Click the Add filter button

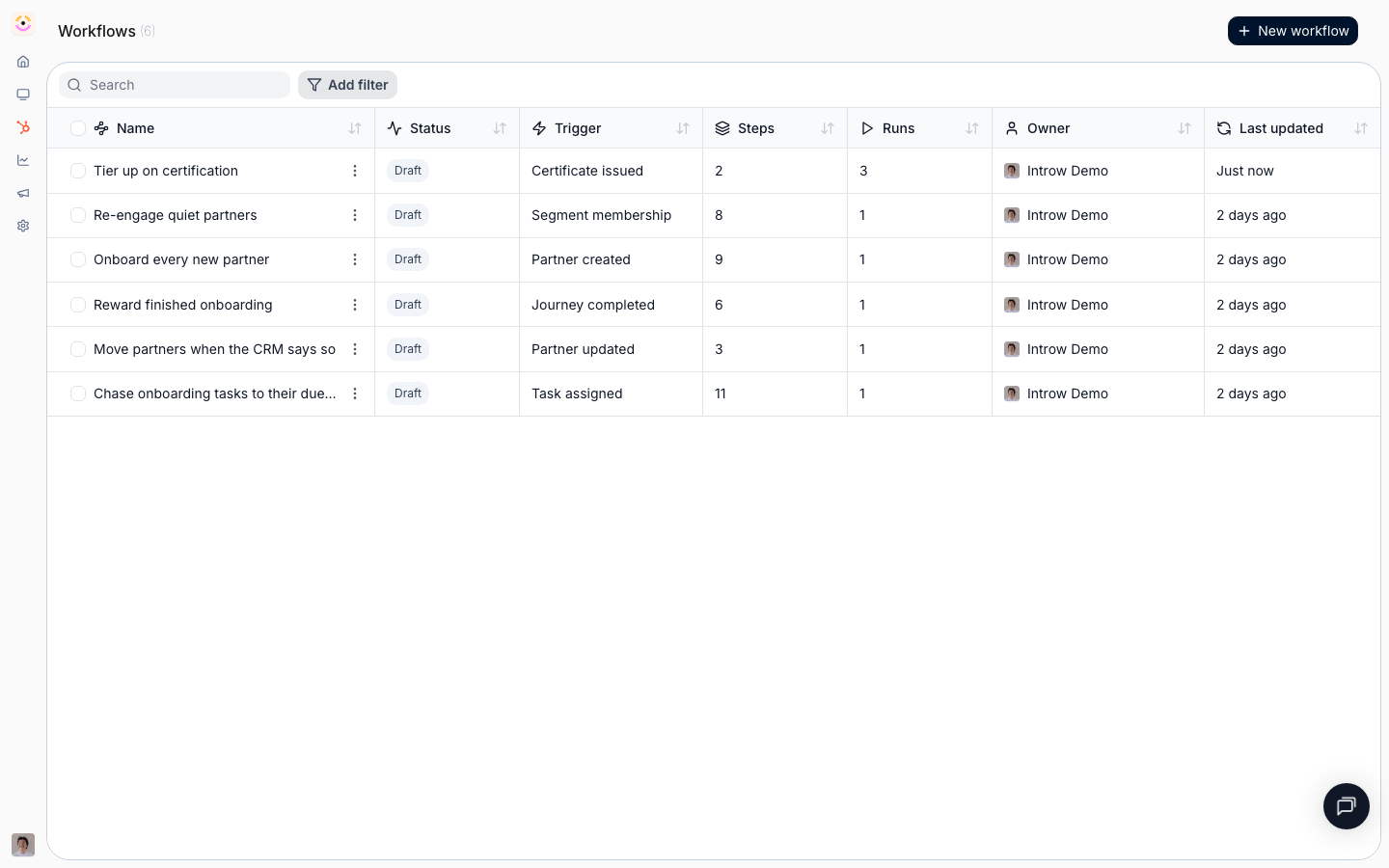[x=347, y=85]
